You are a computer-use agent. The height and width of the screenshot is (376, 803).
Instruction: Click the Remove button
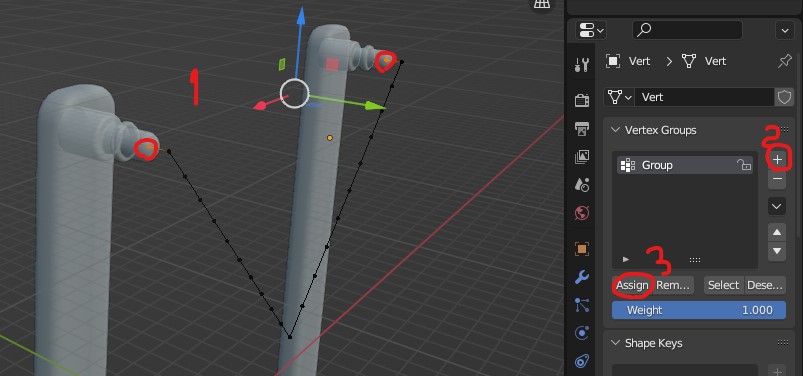click(673, 285)
